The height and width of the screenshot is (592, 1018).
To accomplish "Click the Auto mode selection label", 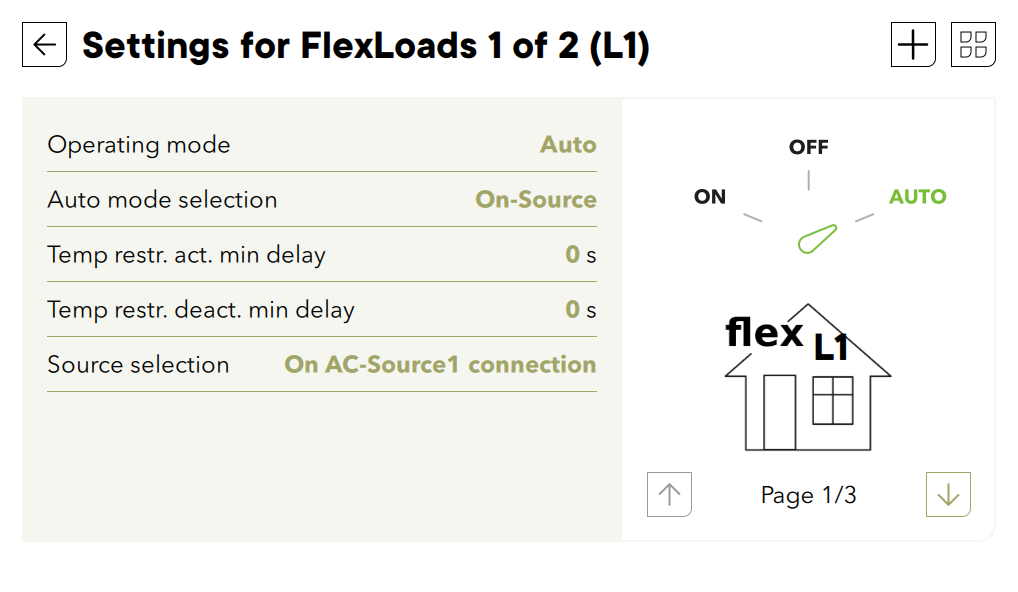I will (162, 200).
